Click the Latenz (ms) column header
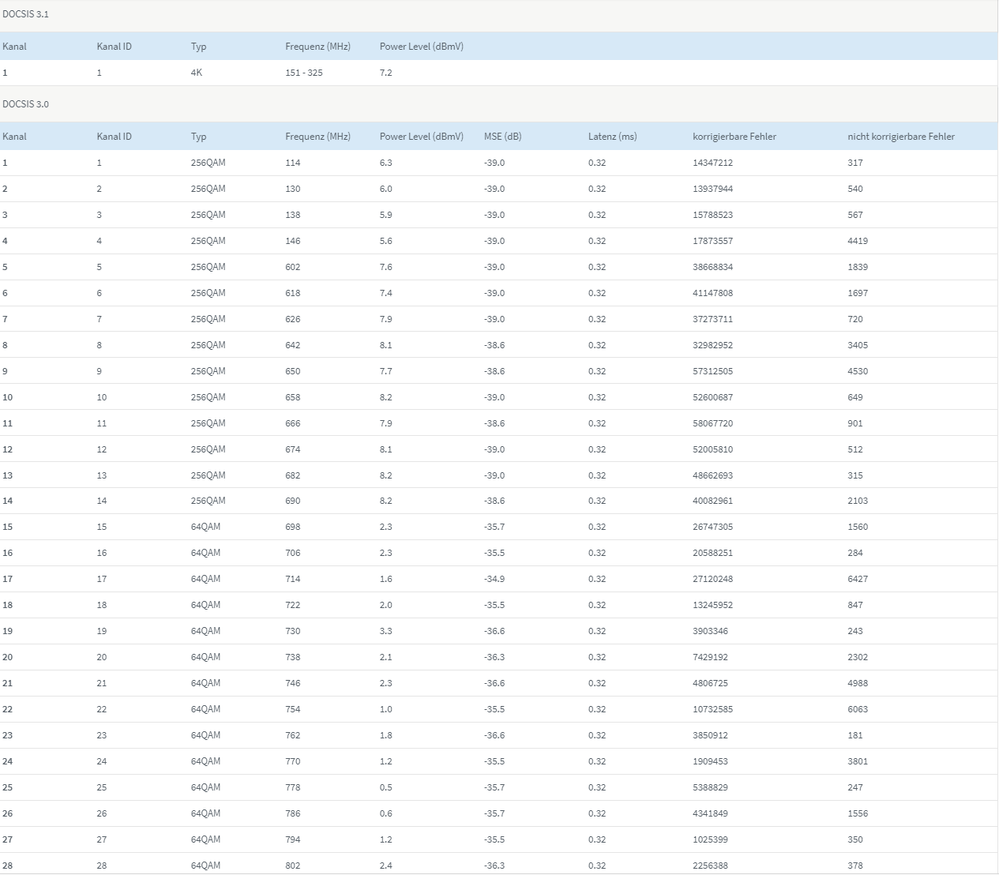The width and height of the screenshot is (999, 875). point(612,136)
